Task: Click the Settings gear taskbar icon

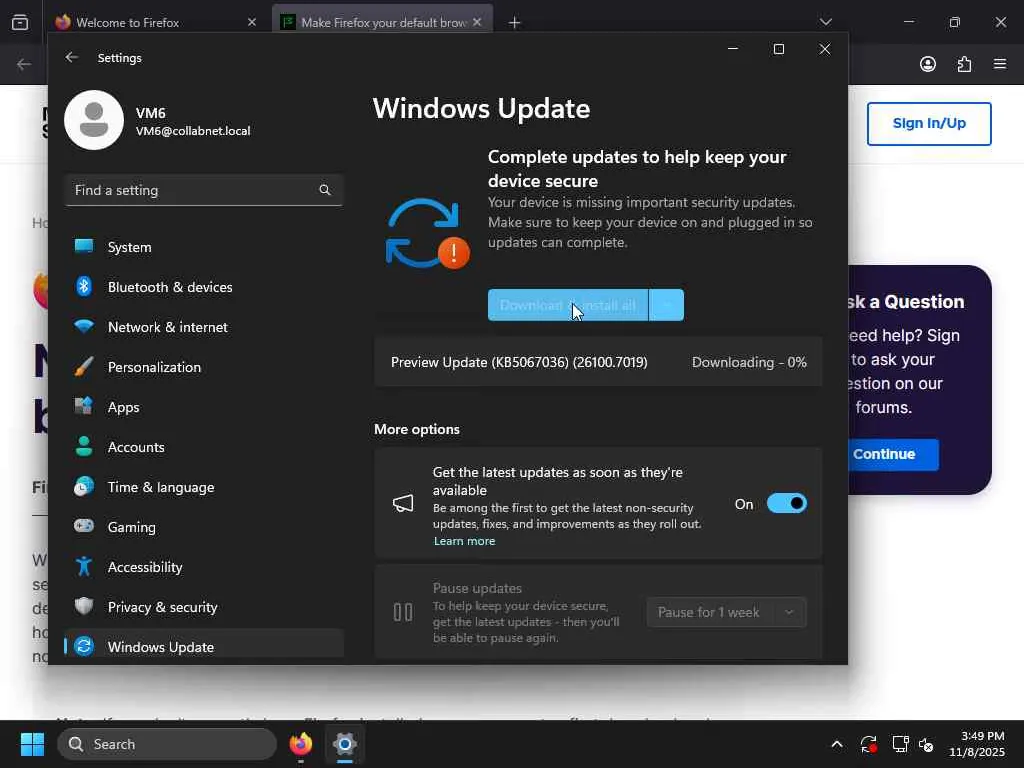Action: coord(344,744)
